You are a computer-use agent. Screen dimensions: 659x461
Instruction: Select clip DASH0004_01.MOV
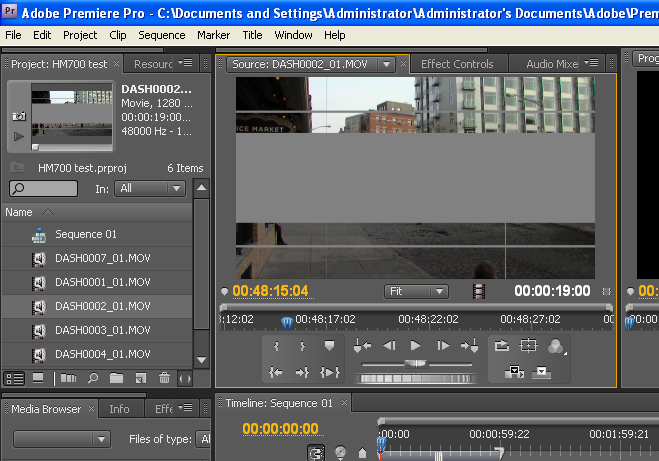tap(97, 354)
